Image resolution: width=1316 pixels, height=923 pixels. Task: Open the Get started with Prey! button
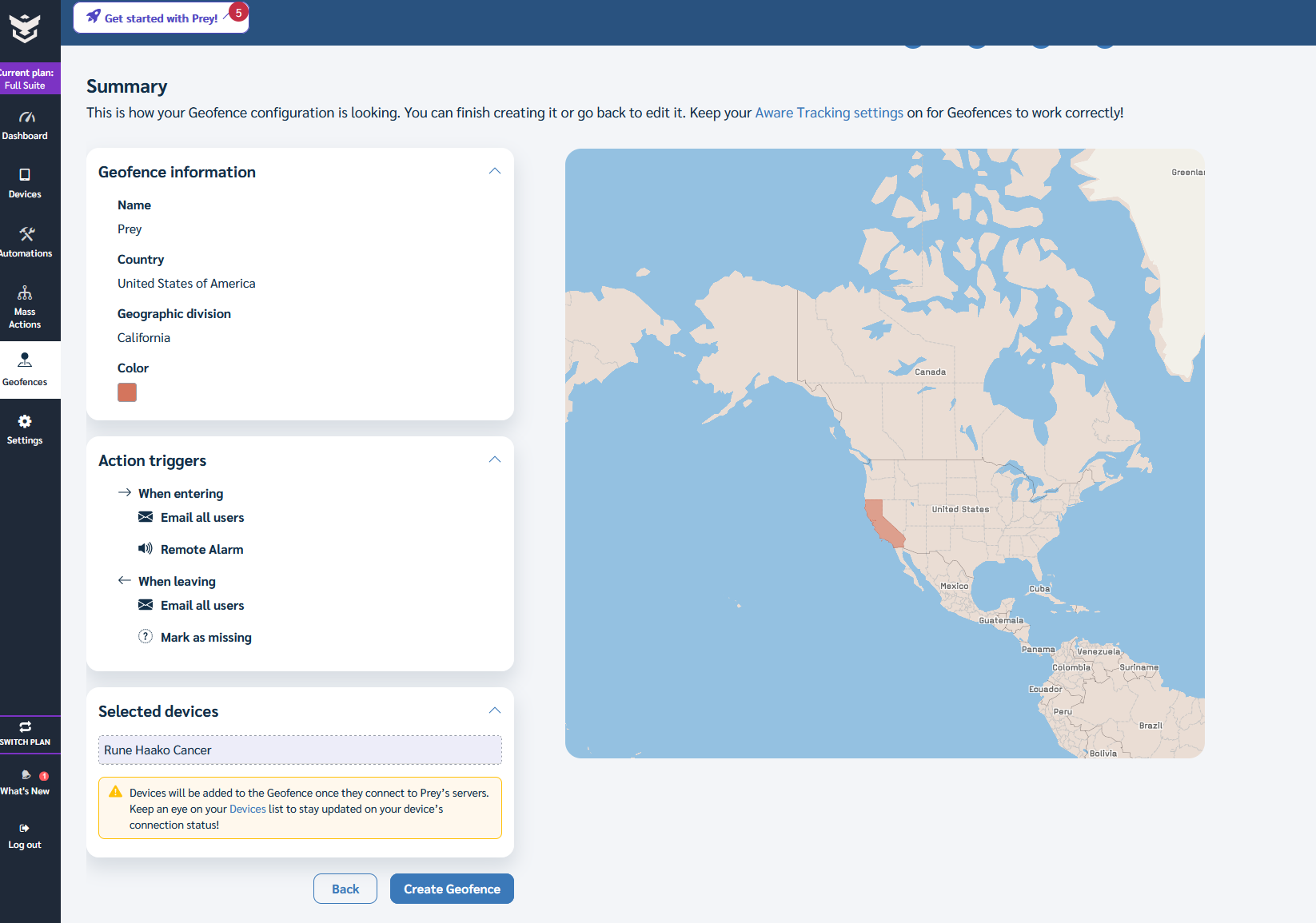point(161,18)
